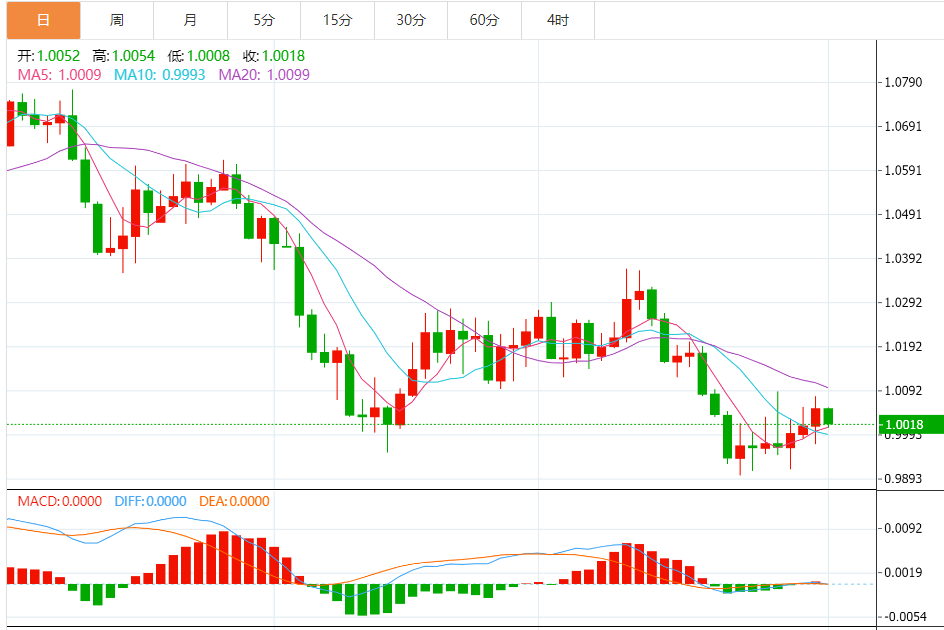944x630 pixels.
Task: Open the 4时 timeframe tab
Action: coord(557,20)
